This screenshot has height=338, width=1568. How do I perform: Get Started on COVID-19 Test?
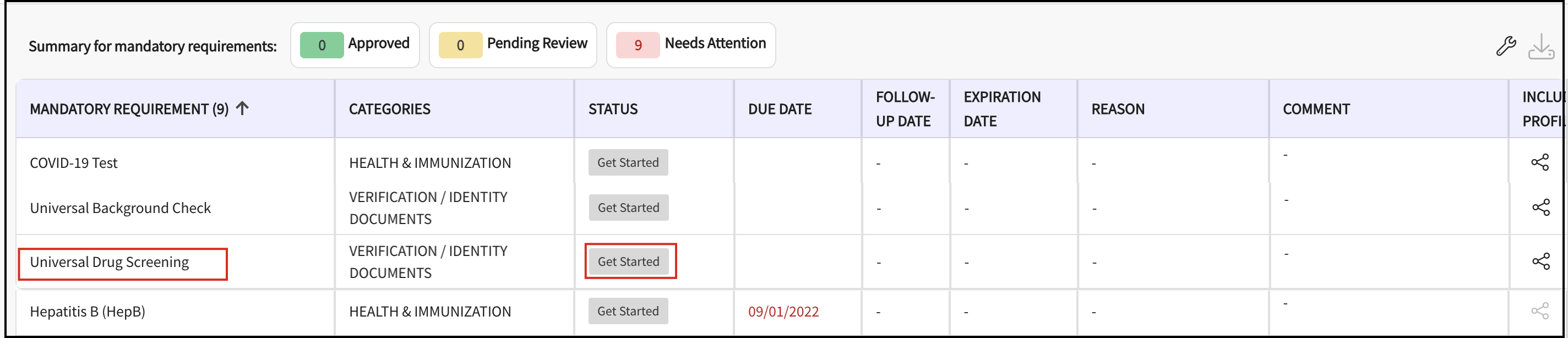tap(628, 162)
